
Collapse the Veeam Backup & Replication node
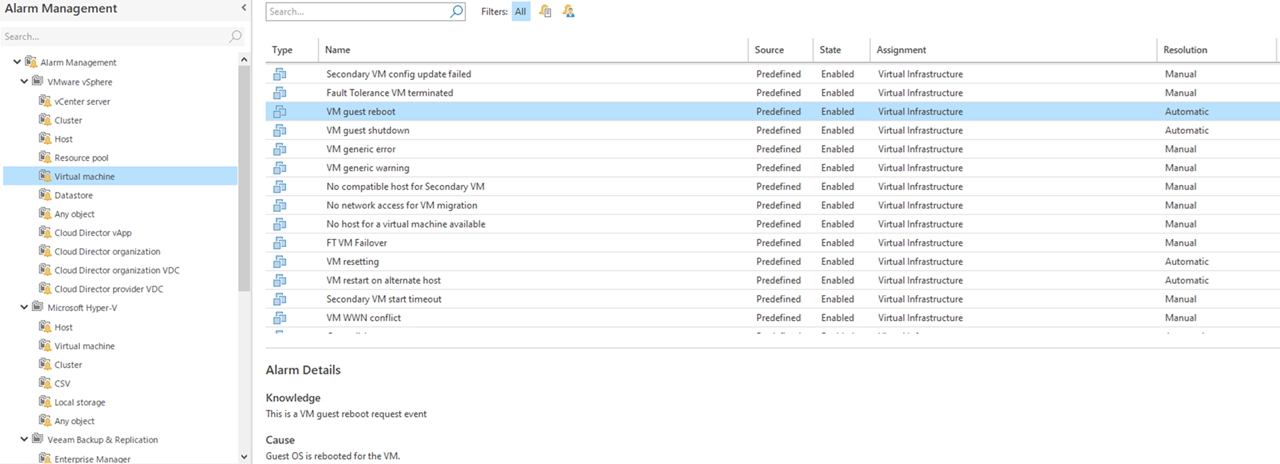point(24,439)
